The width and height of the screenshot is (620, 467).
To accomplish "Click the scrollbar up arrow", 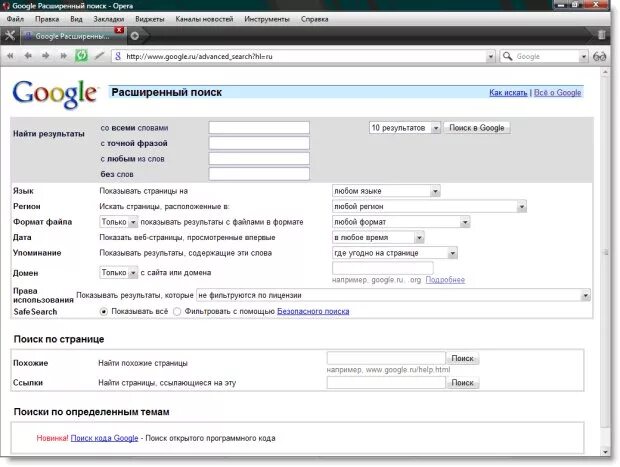I will [605, 72].
